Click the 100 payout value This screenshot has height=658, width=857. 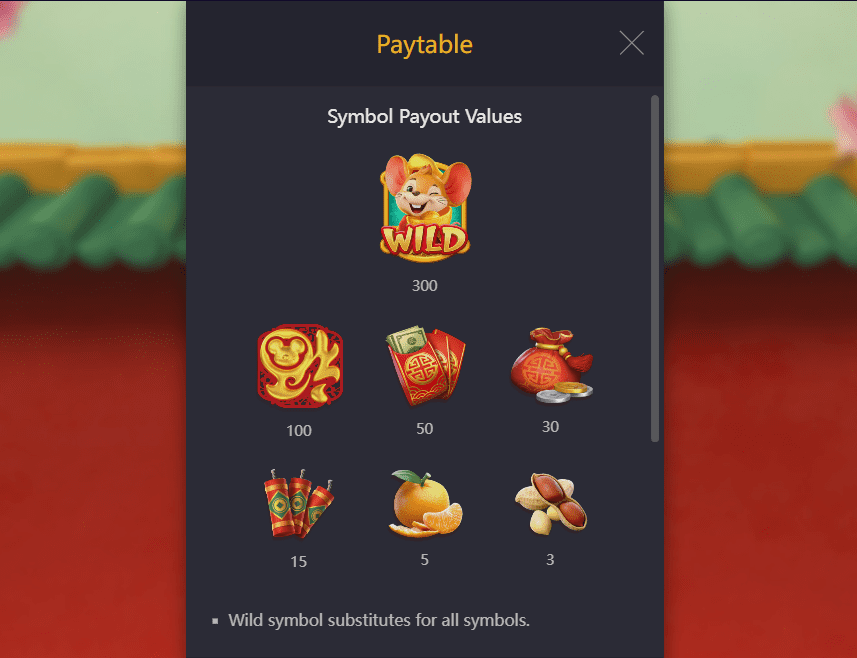(x=299, y=431)
